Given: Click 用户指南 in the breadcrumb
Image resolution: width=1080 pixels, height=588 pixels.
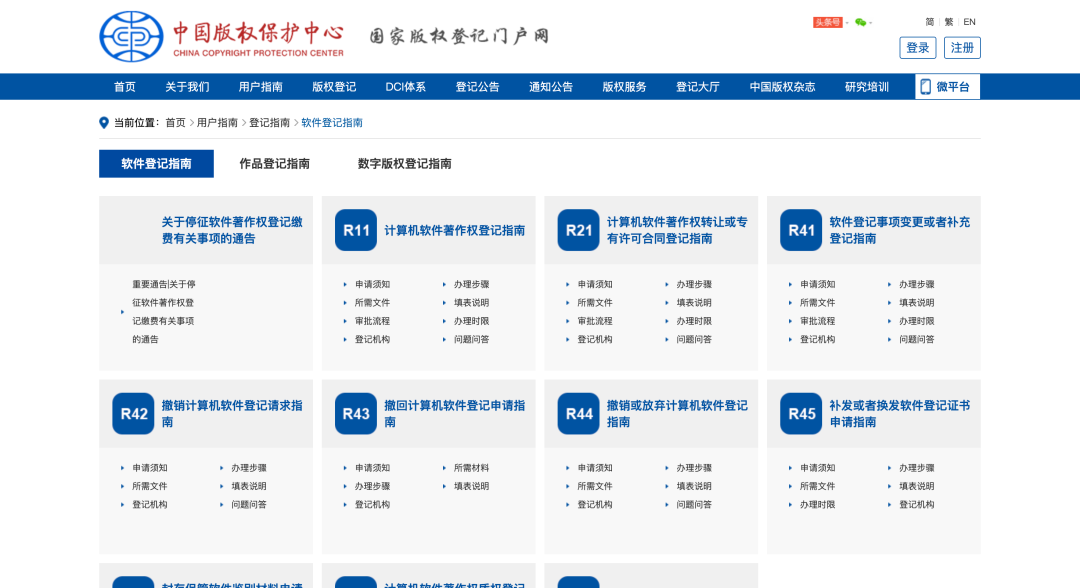Looking at the screenshot, I should coord(217,123).
